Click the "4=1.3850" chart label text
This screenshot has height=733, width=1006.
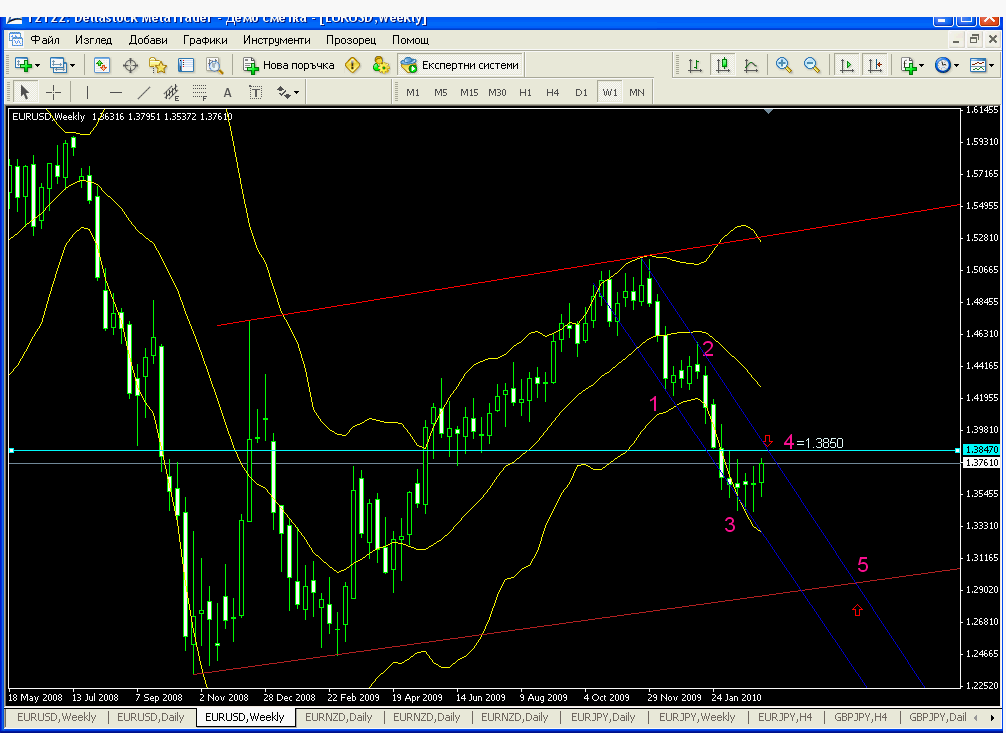[814, 442]
